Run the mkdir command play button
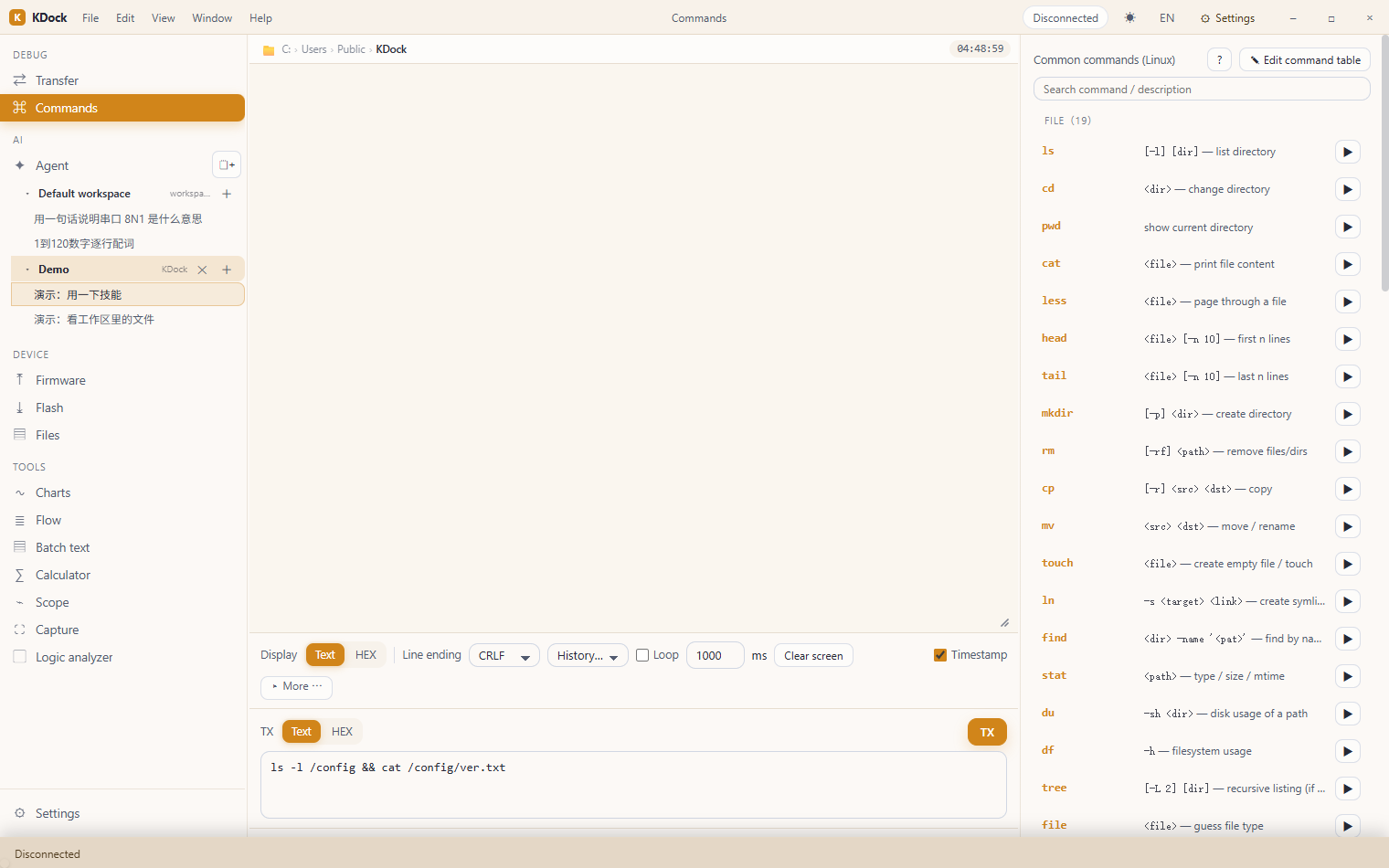This screenshot has width=1389, height=868. tap(1347, 414)
